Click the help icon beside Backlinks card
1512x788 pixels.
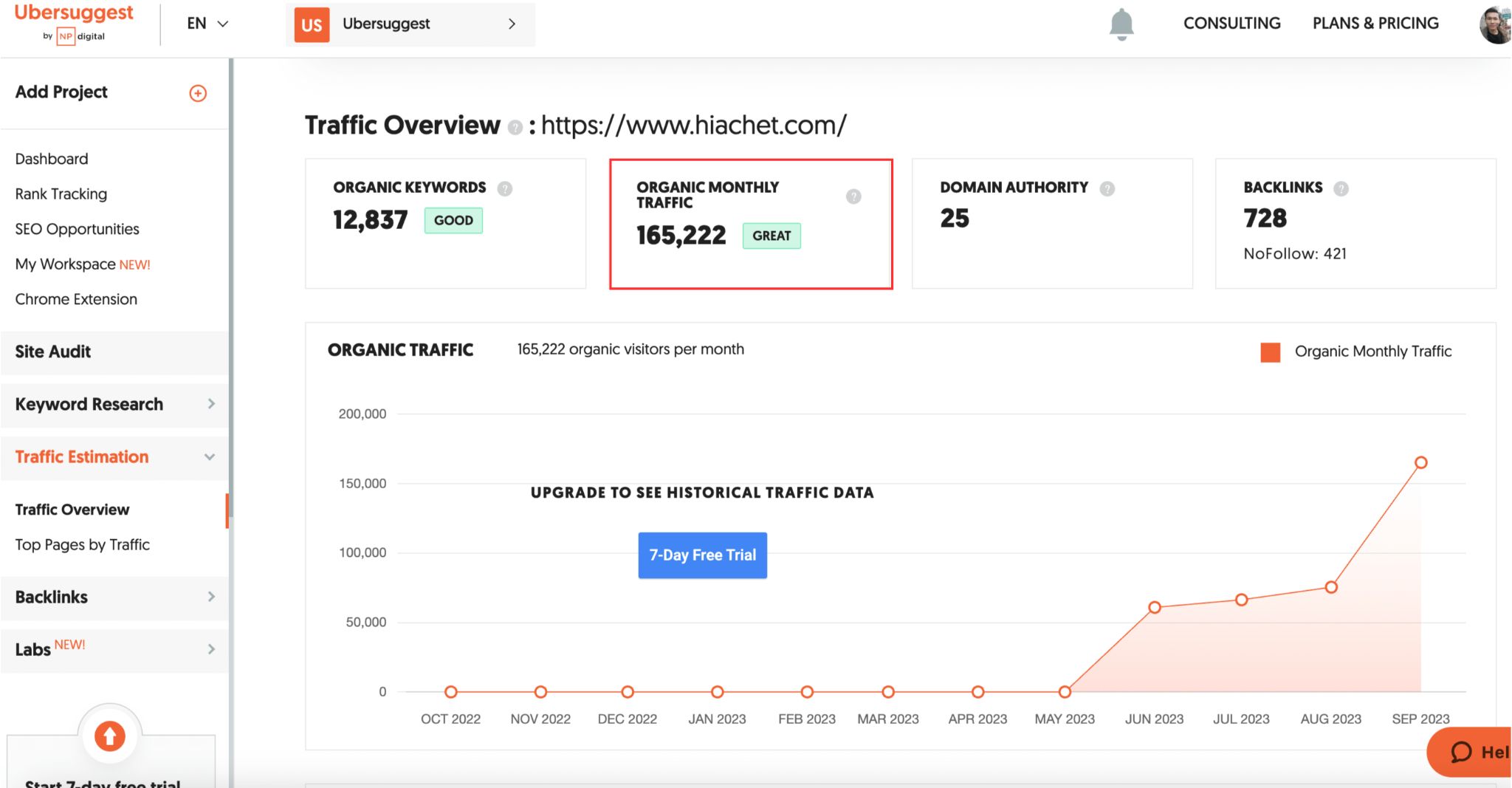click(1341, 188)
